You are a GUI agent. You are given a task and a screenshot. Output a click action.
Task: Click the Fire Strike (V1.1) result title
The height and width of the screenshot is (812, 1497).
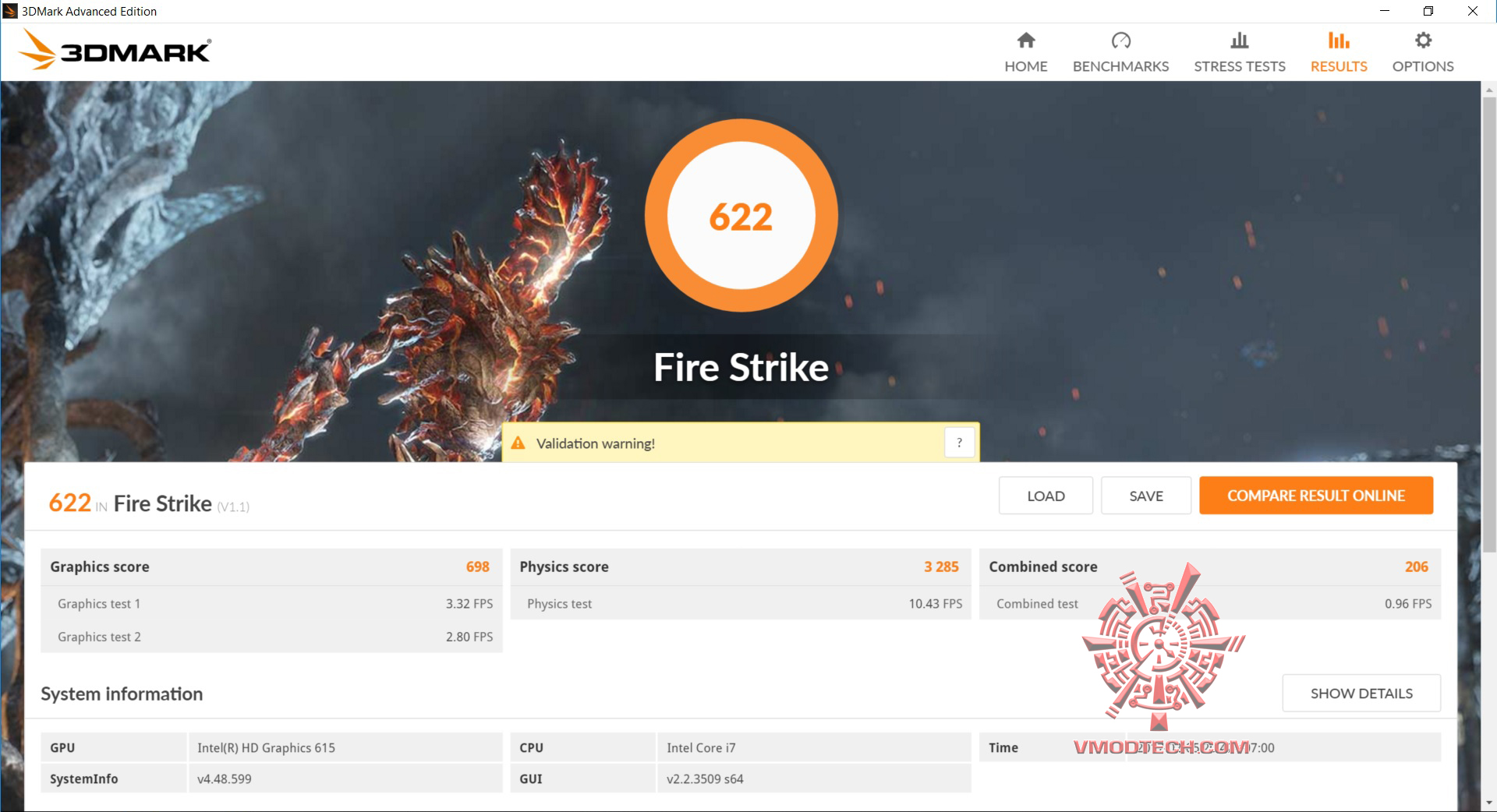point(182,503)
